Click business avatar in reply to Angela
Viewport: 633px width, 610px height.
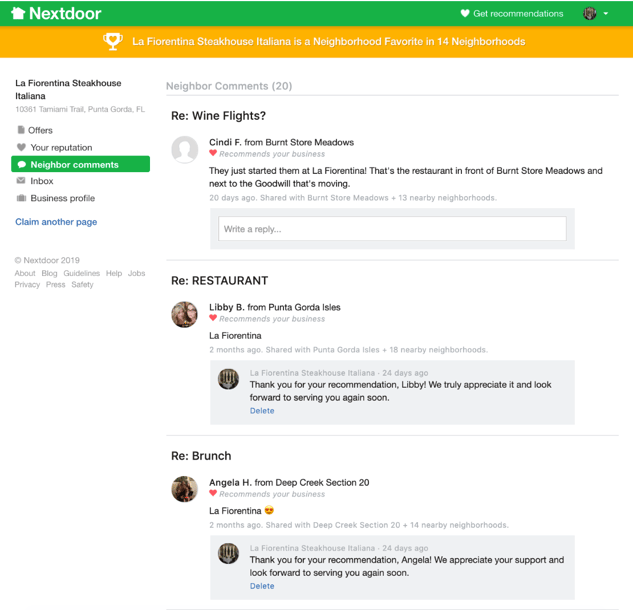(228, 553)
